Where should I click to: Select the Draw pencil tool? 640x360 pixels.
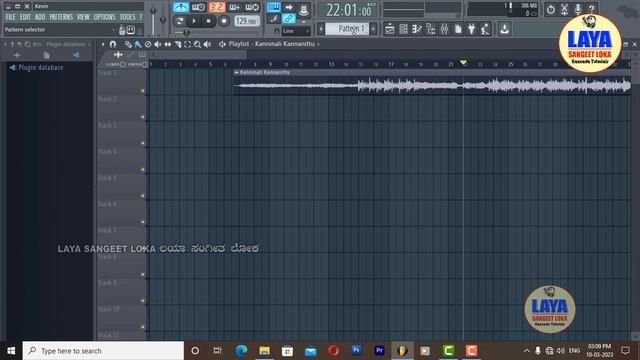(128, 44)
